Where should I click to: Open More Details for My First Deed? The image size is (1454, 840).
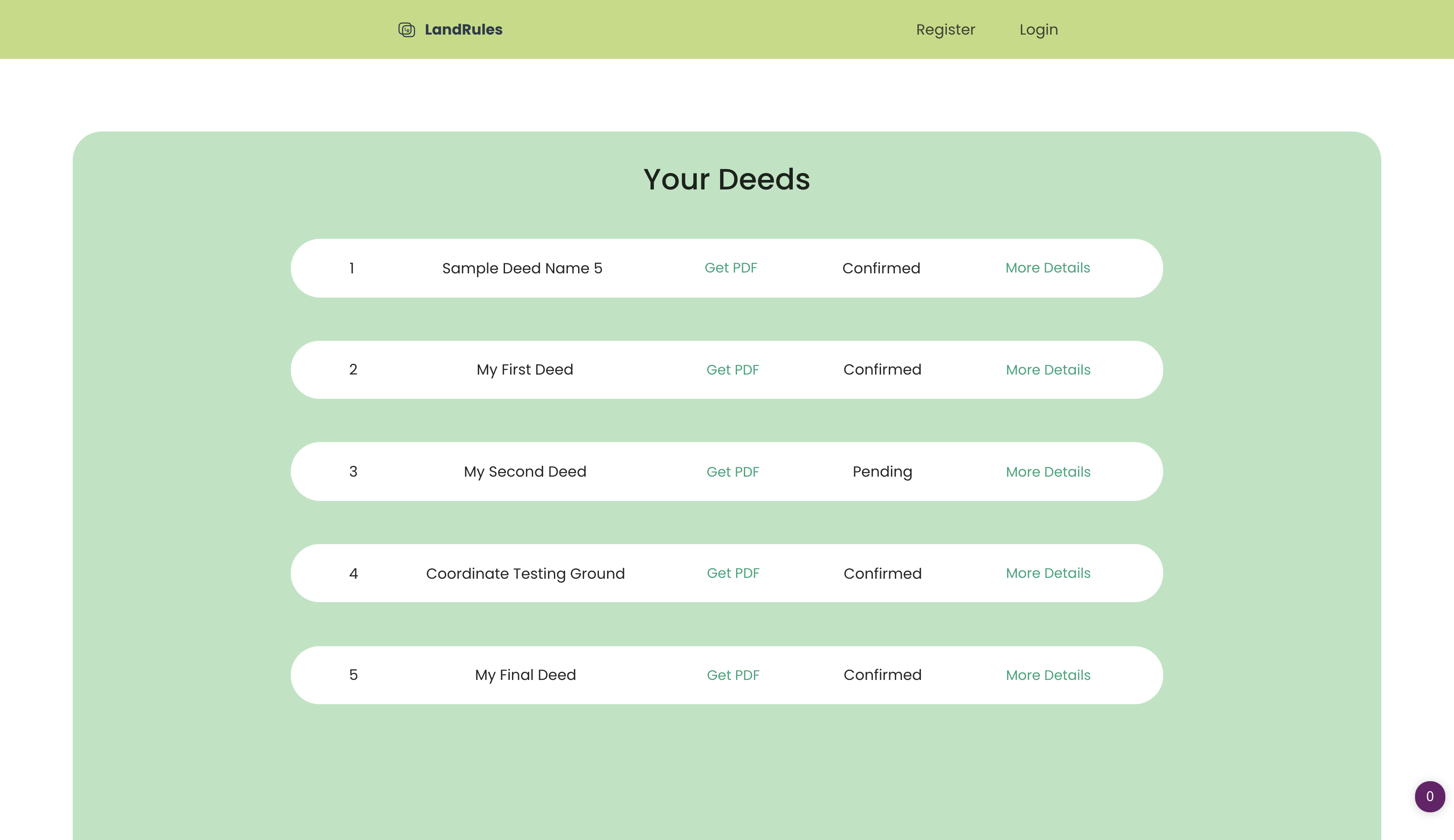click(1048, 370)
